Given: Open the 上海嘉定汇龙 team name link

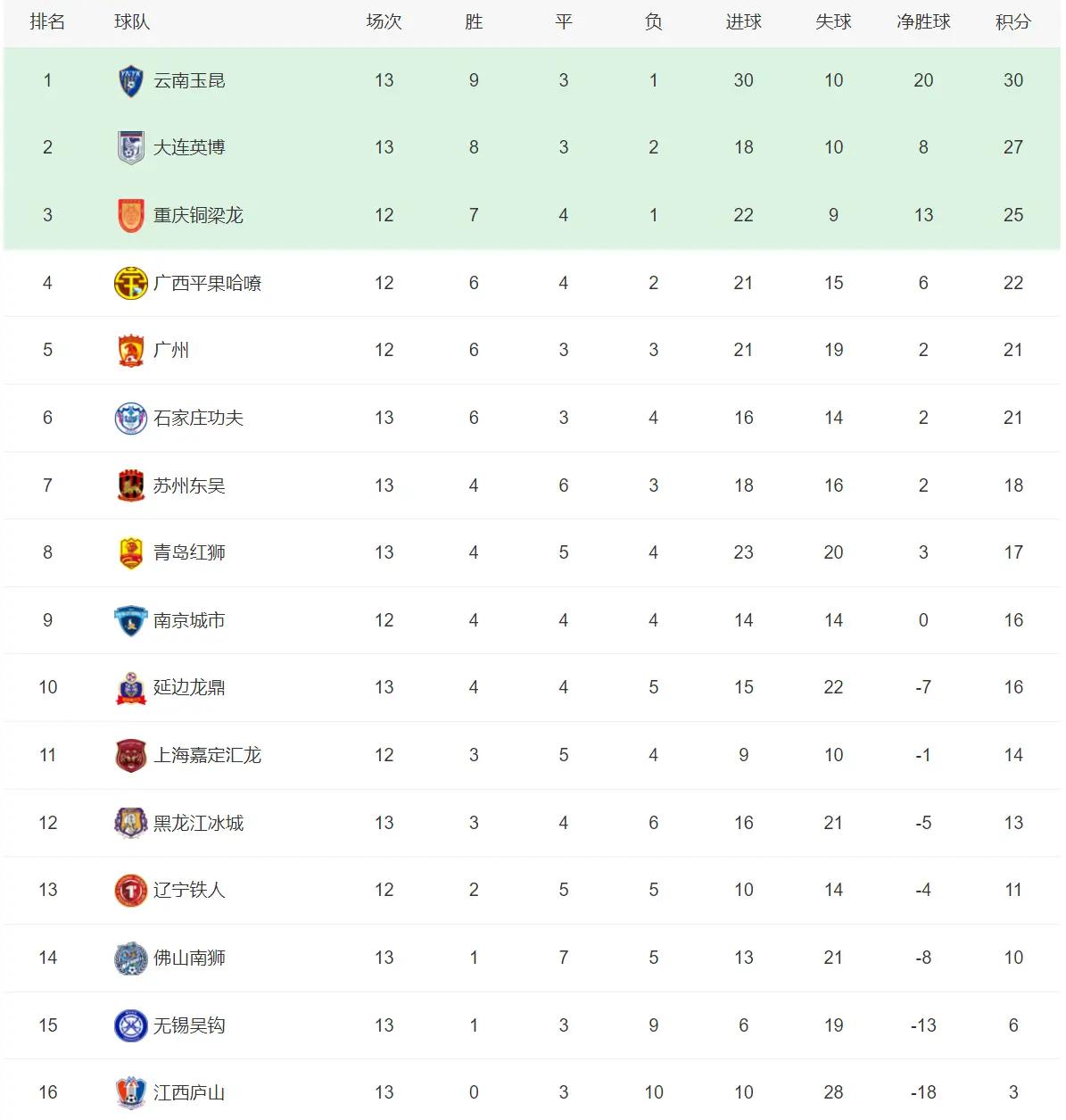Looking at the screenshot, I should 207,756.
